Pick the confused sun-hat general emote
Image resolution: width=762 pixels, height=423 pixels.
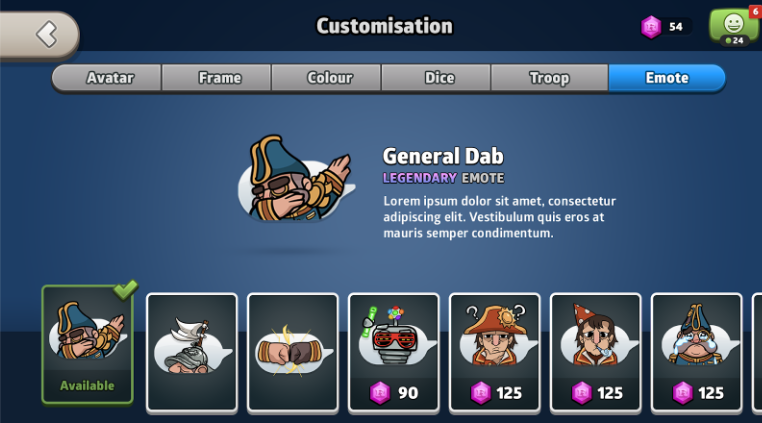[495, 352]
